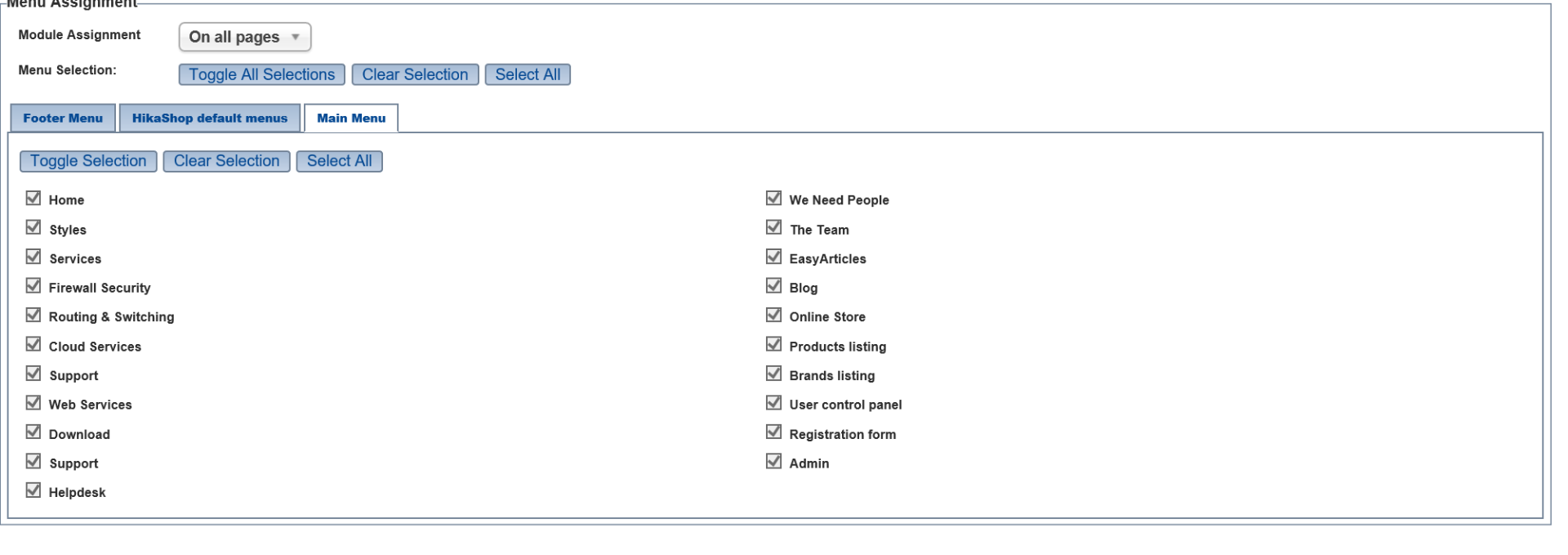Uncheck the Home checkbox
Image resolution: width=1568 pixels, height=555 pixels.
click(x=33, y=199)
